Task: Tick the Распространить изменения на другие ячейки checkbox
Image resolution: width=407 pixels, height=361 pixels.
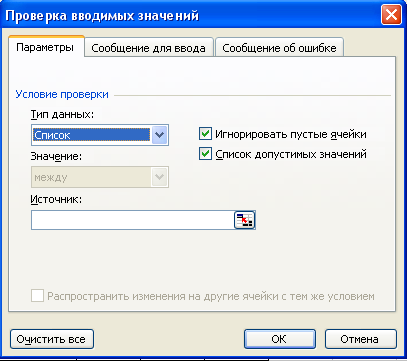Action: point(37,296)
